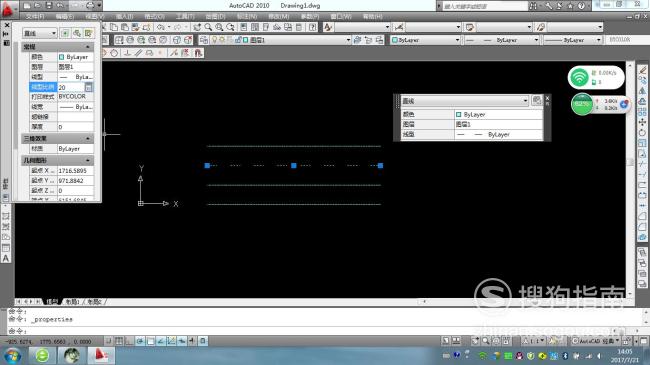
Task: Toggle Object Snap in status bar
Action: tap(150, 341)
